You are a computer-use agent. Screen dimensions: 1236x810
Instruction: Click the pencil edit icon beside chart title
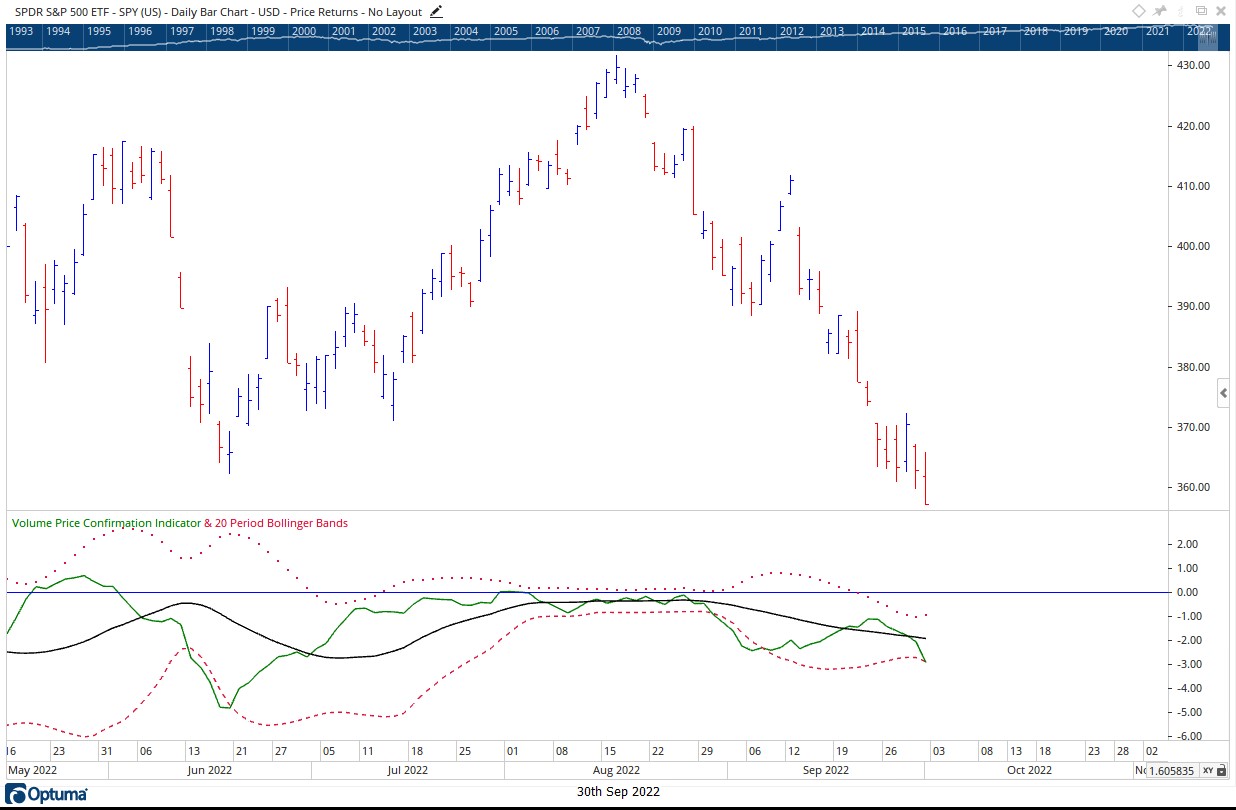(x=436, y=11)
